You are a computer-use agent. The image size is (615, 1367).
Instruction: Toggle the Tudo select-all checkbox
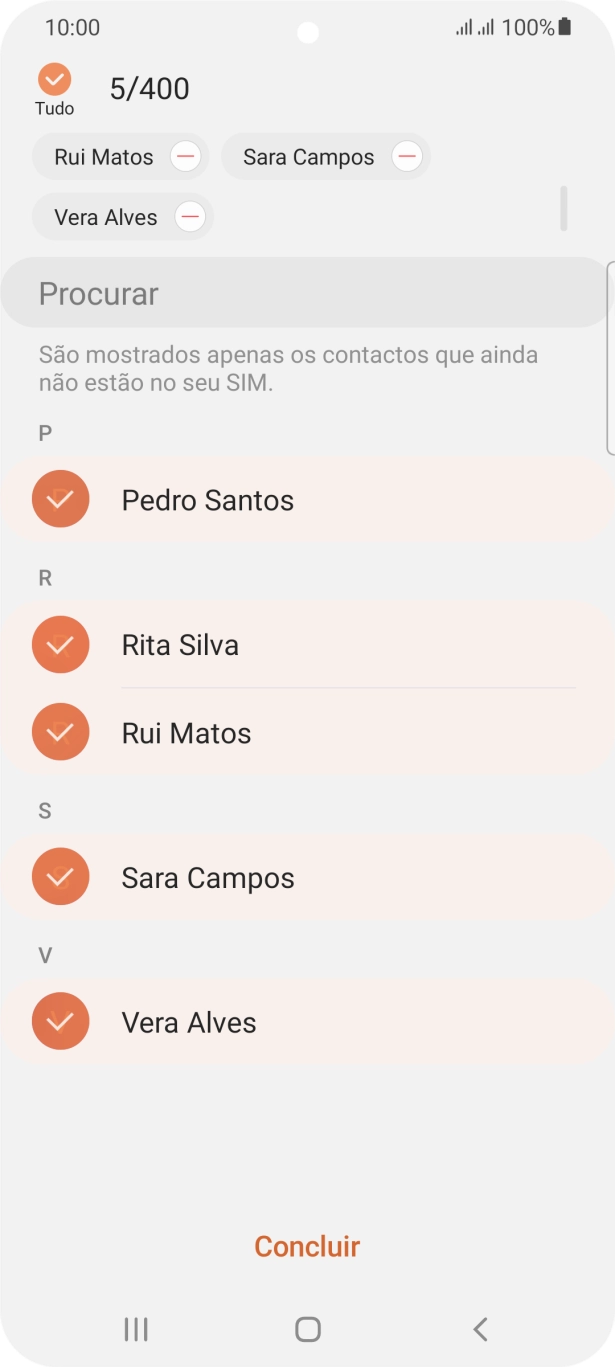[x=54, y=80]
